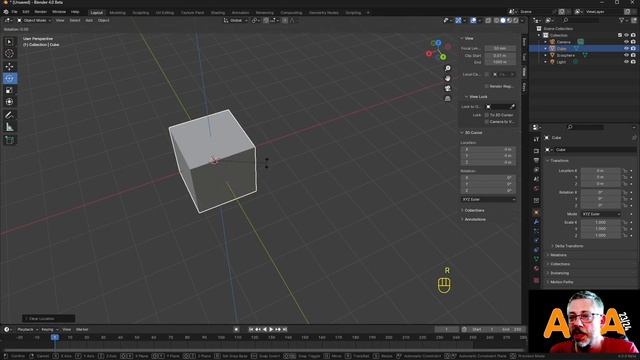Expand the Relations panel
The image size is (640, 360).
[x=557, y=255]
